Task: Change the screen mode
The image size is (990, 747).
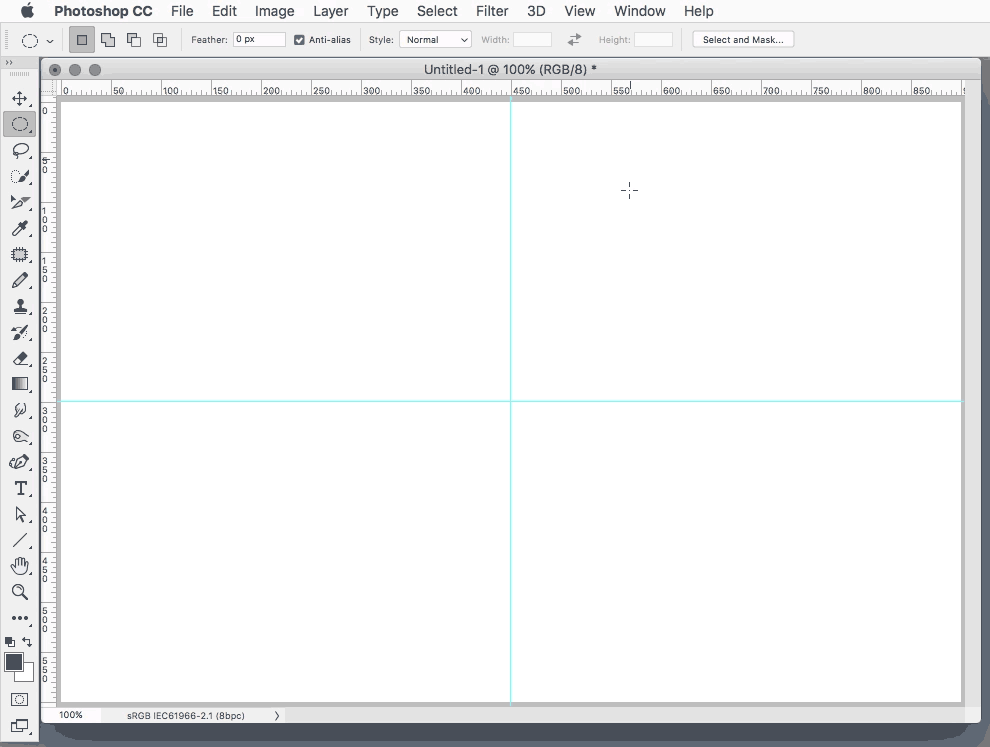Action: pos(20,726)
